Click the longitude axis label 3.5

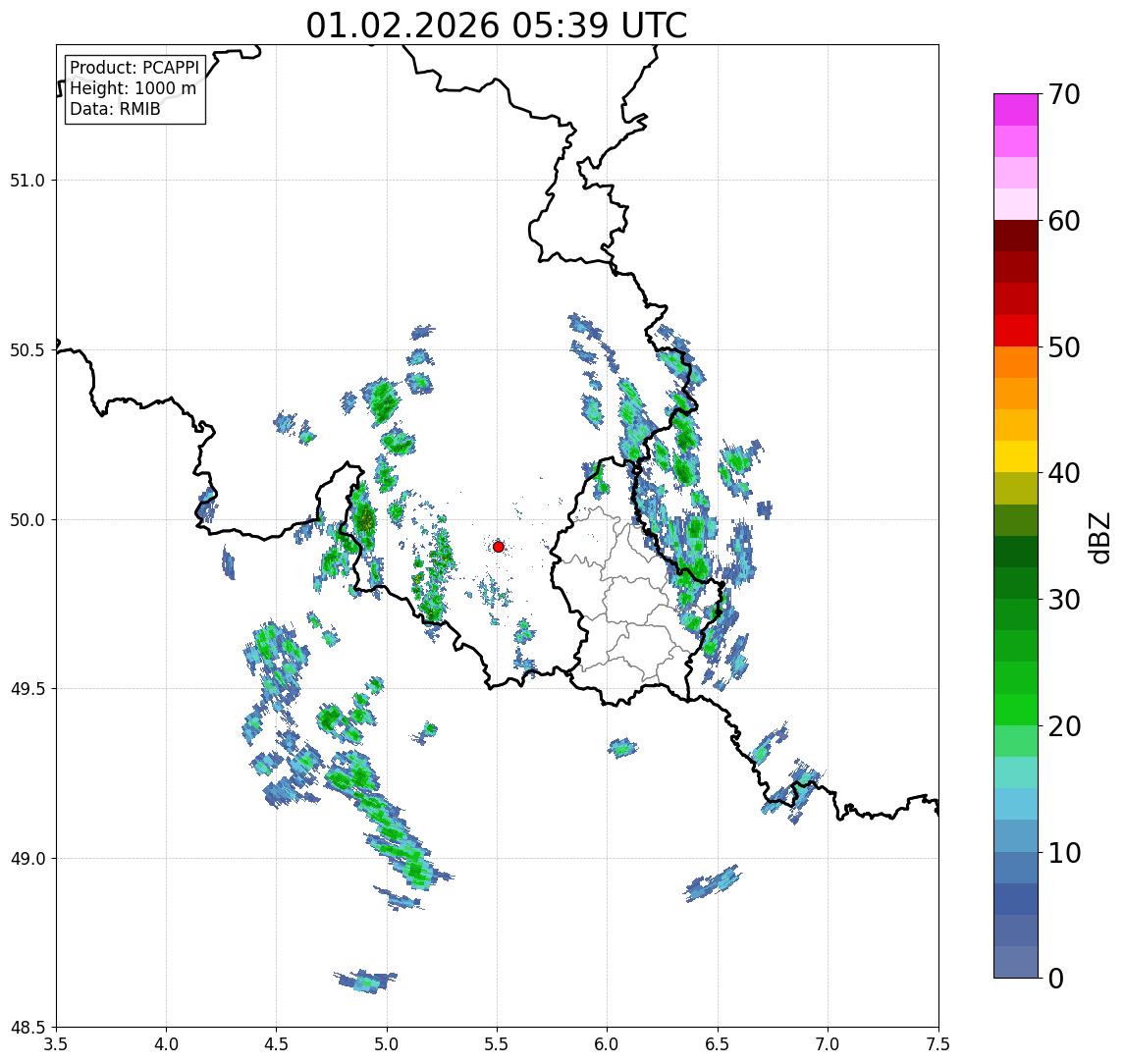[x=56, y=1044]
